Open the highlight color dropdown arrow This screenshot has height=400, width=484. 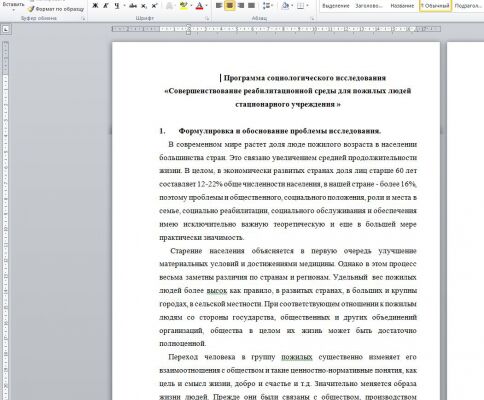click(x=191, y=6)
